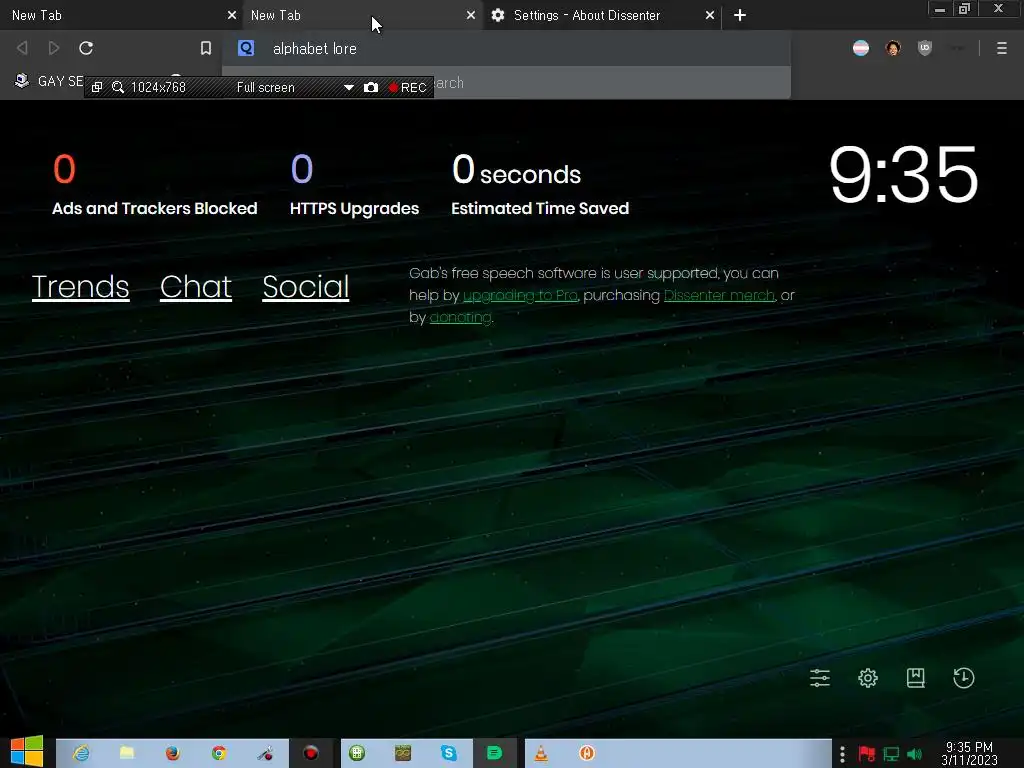Launch Firefox from the taskbar
This screenshot has width=1024, height=768.
click(x=172, y=753)
